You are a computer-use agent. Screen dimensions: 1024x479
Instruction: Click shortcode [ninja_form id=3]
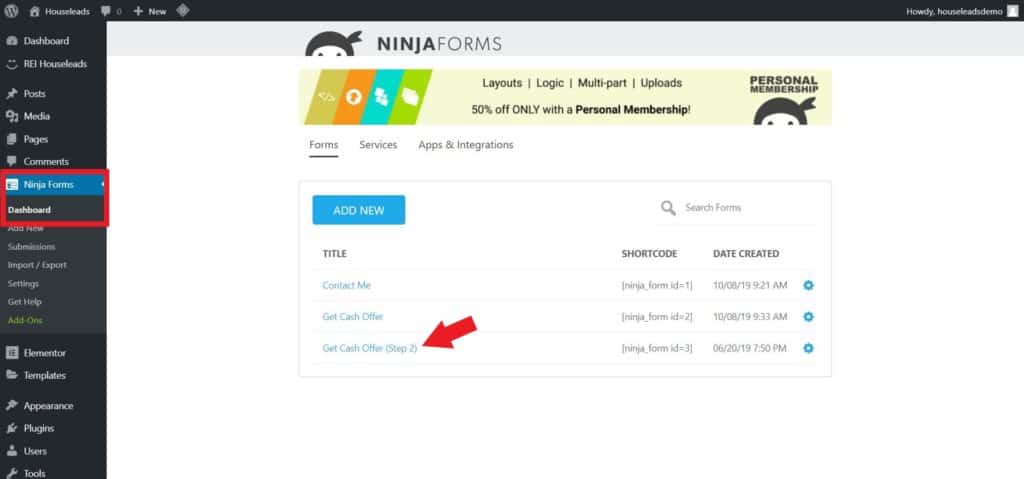point(657,348)
